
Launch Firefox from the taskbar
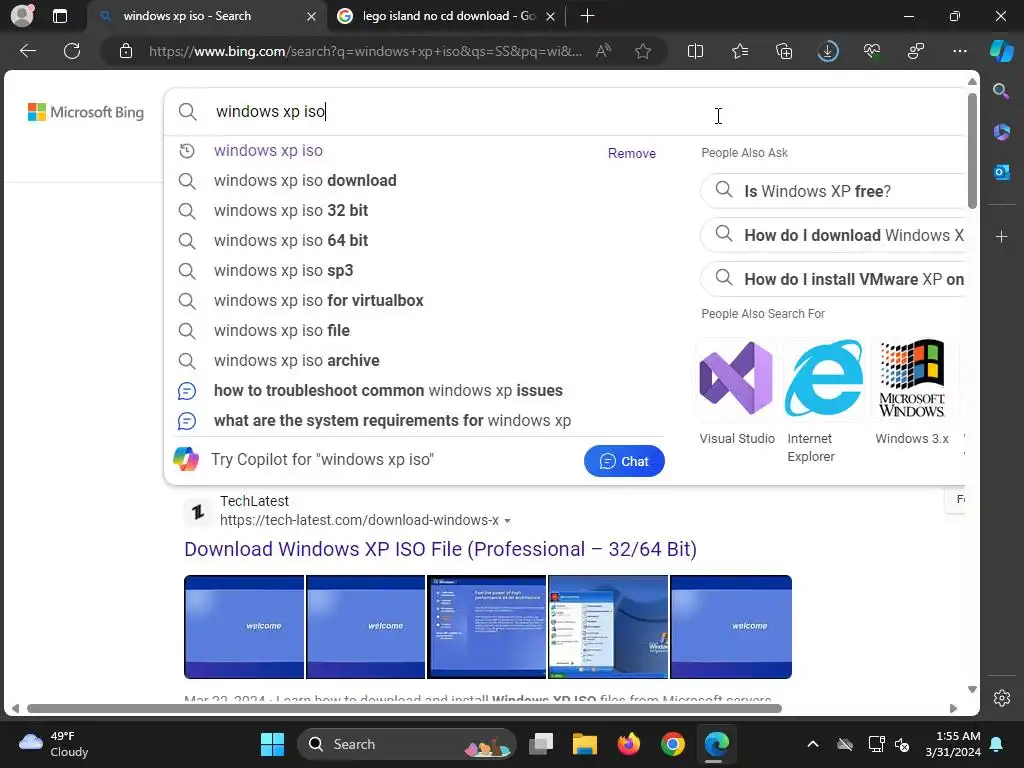coord(628,744)
